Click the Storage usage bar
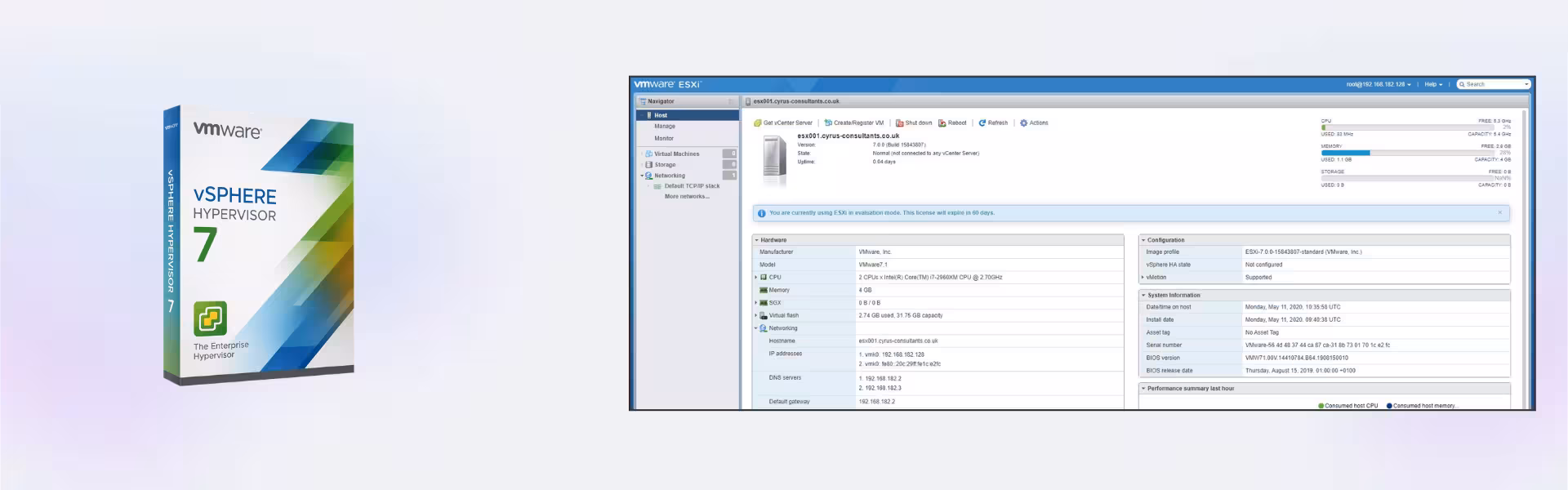1568x490 pixels. pyautogui.click(x=1406, y=178)
